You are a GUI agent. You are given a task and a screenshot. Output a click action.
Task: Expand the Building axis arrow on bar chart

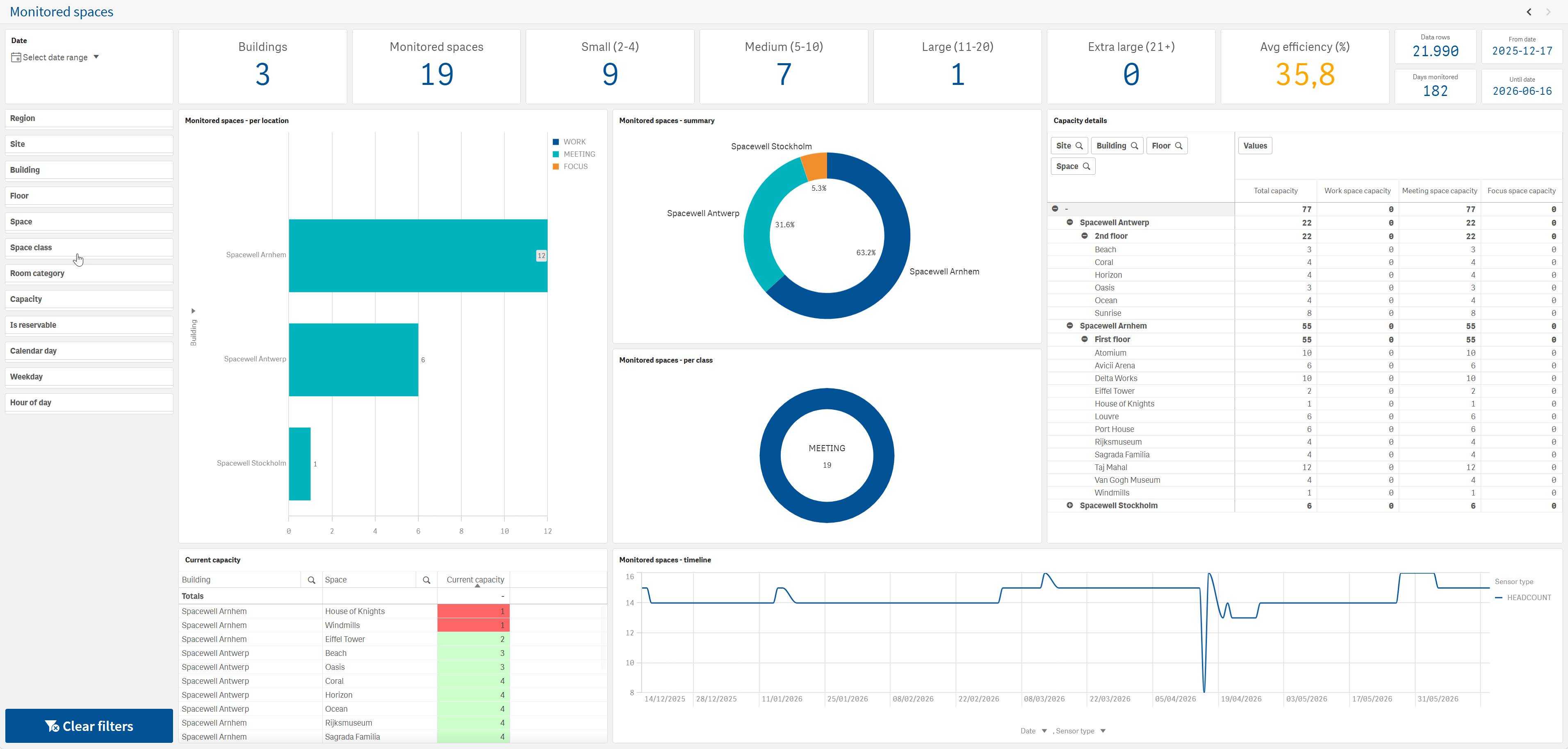pos(194,311)
